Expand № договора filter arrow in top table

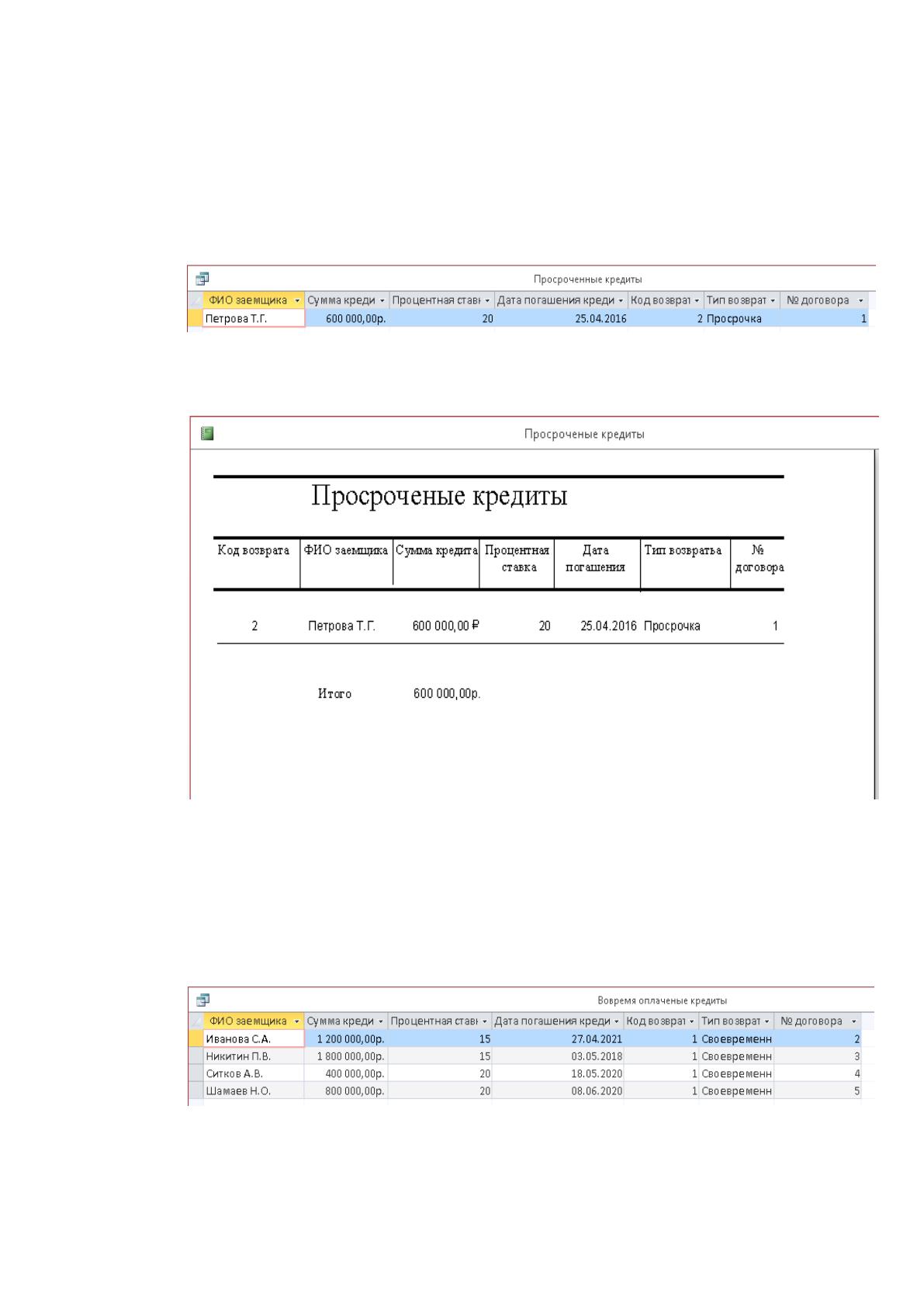click(x=861, y=300)
